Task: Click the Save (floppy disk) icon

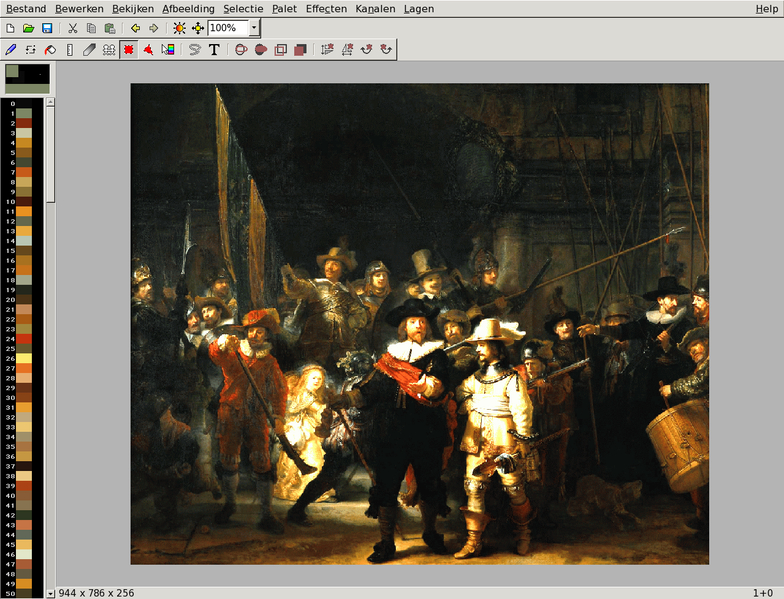Action: 47,28
